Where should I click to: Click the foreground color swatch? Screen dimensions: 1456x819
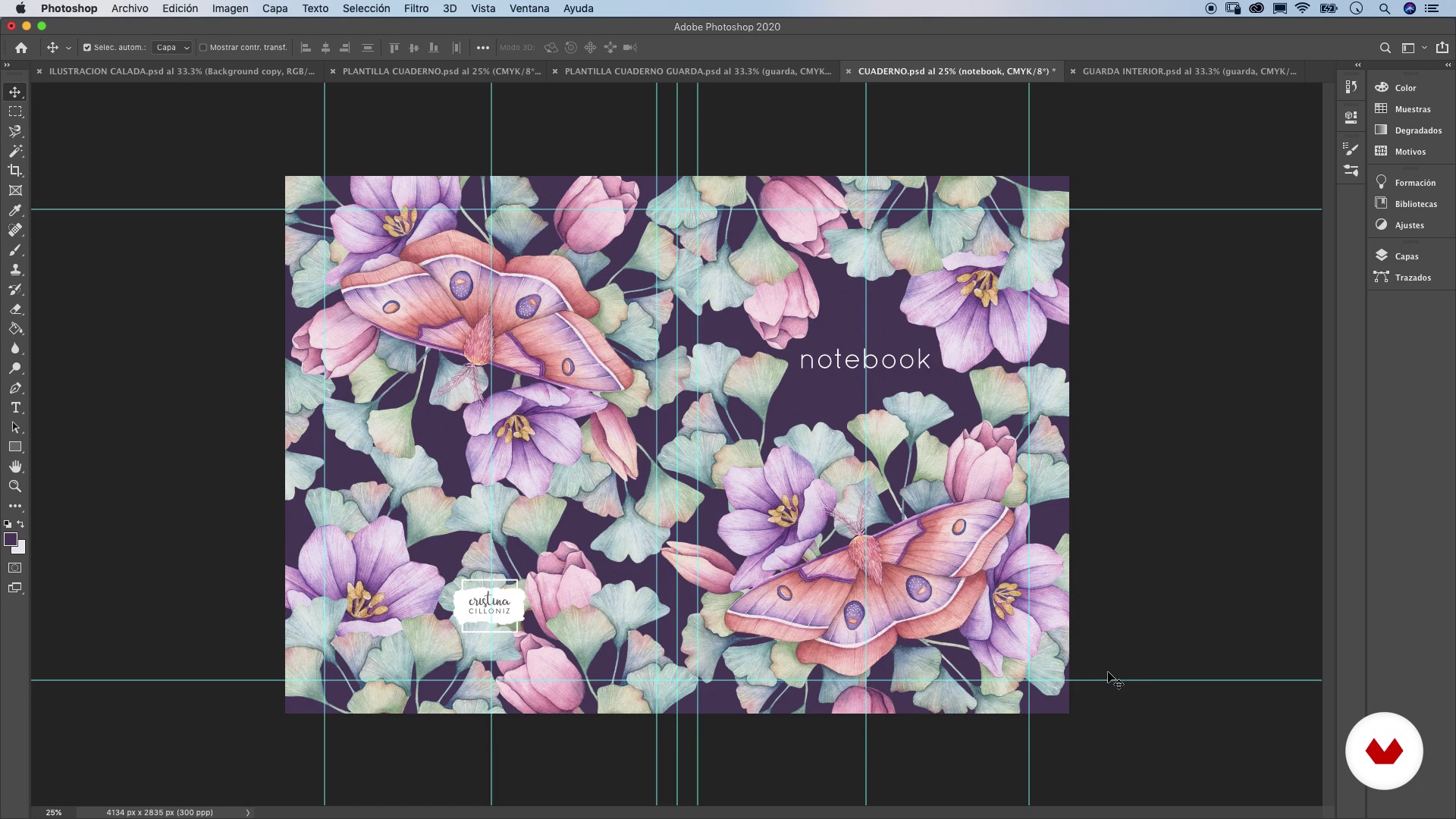pos(9,538)
